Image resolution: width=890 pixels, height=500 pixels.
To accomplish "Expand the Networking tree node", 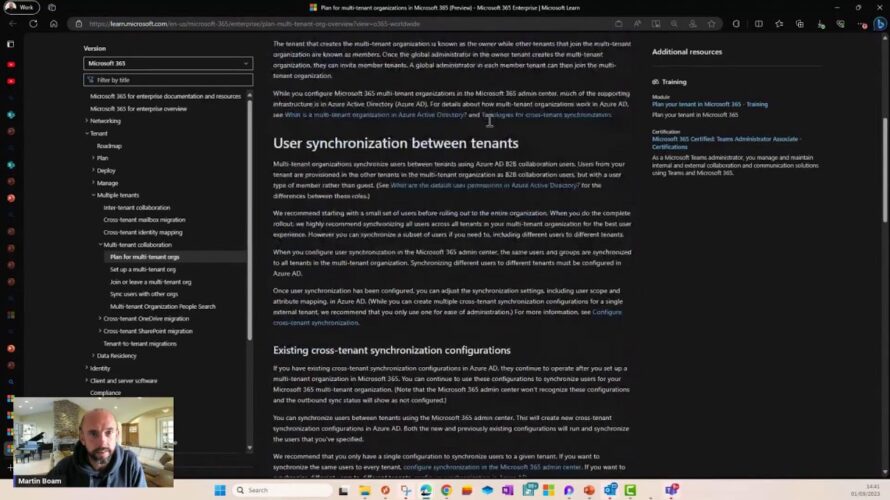I will (x=87, y=121).
